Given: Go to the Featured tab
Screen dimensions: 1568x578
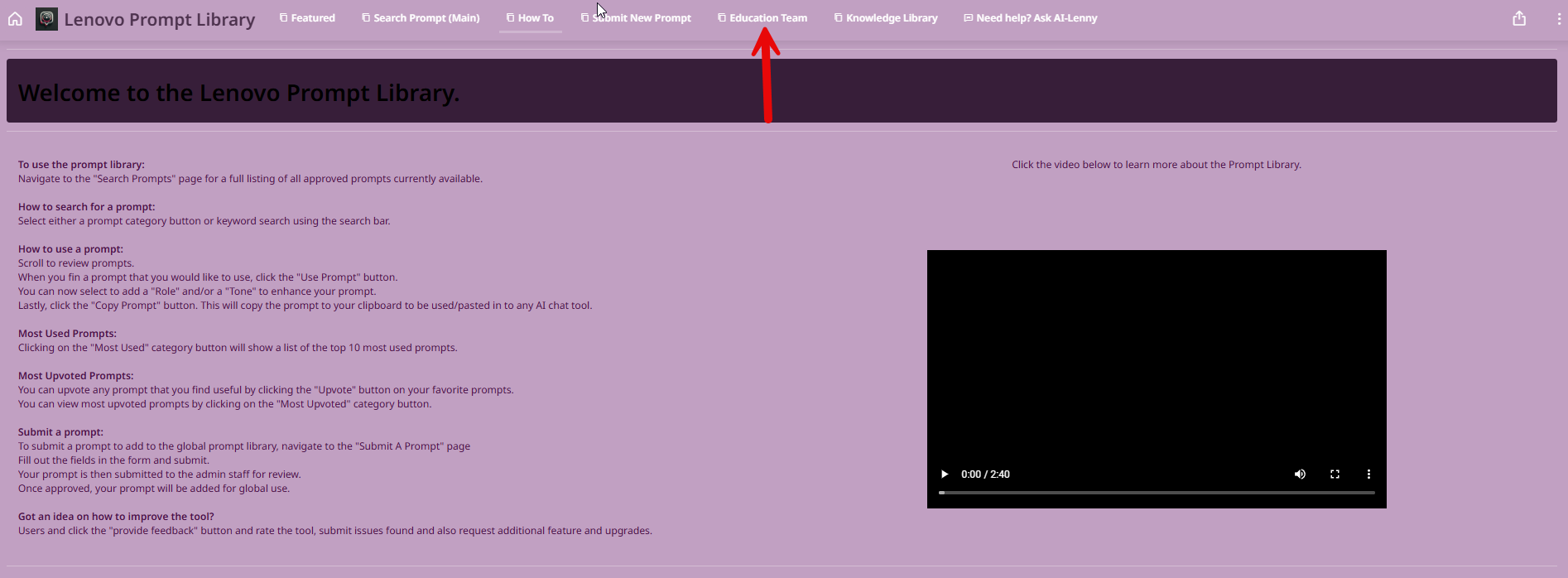Looking at the screenshot, I should point(307,18).
